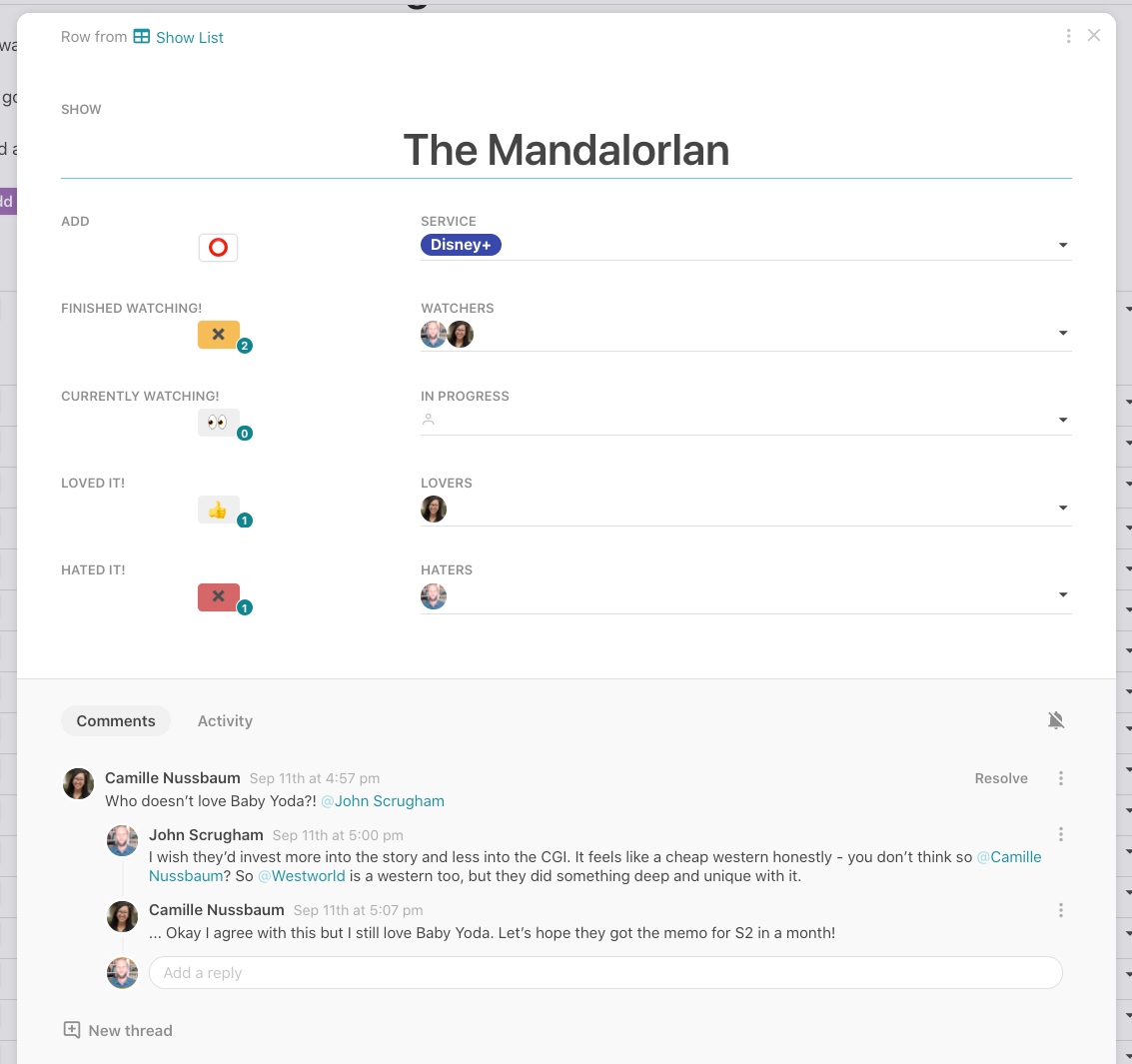1132x1064 pixels.
Task: Click the Add a reply field
Action: click(x=604, y=973)
